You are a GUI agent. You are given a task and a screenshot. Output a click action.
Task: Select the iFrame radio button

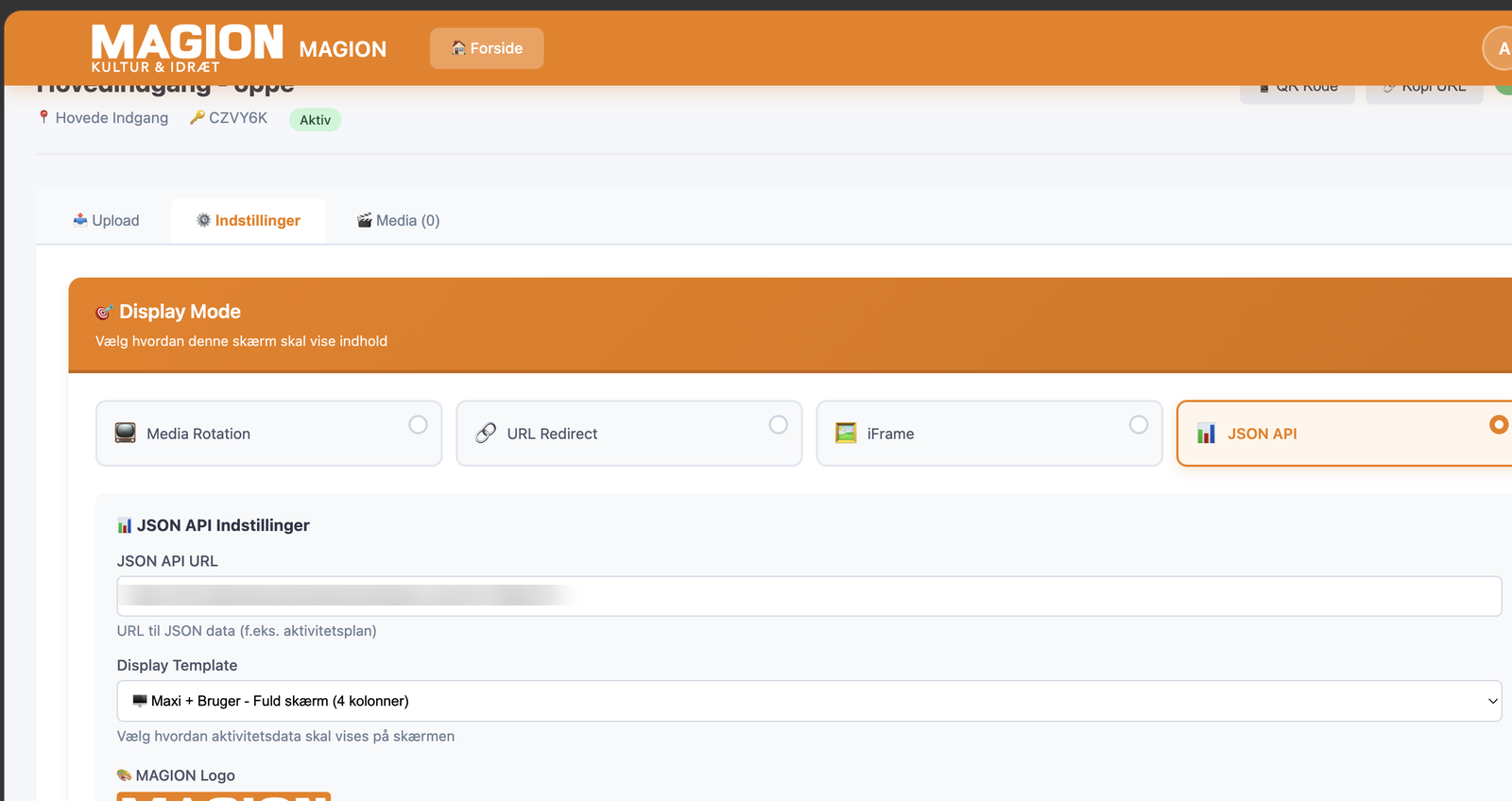pyautogui.click(x=1139, y=425)
